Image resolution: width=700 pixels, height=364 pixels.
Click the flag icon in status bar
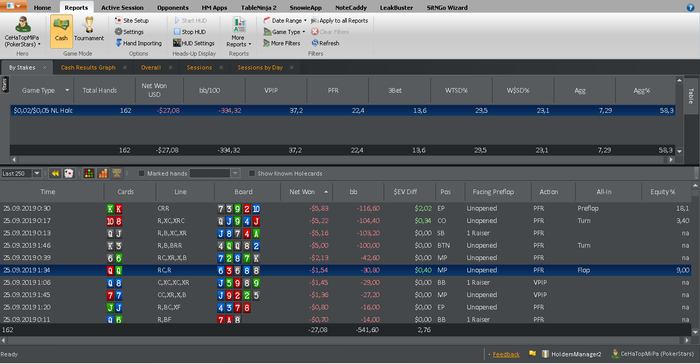click(532, 354)
